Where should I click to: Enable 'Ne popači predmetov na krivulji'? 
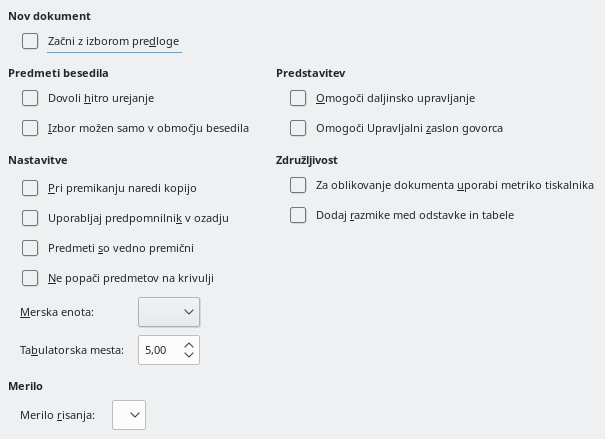[30, 278]
